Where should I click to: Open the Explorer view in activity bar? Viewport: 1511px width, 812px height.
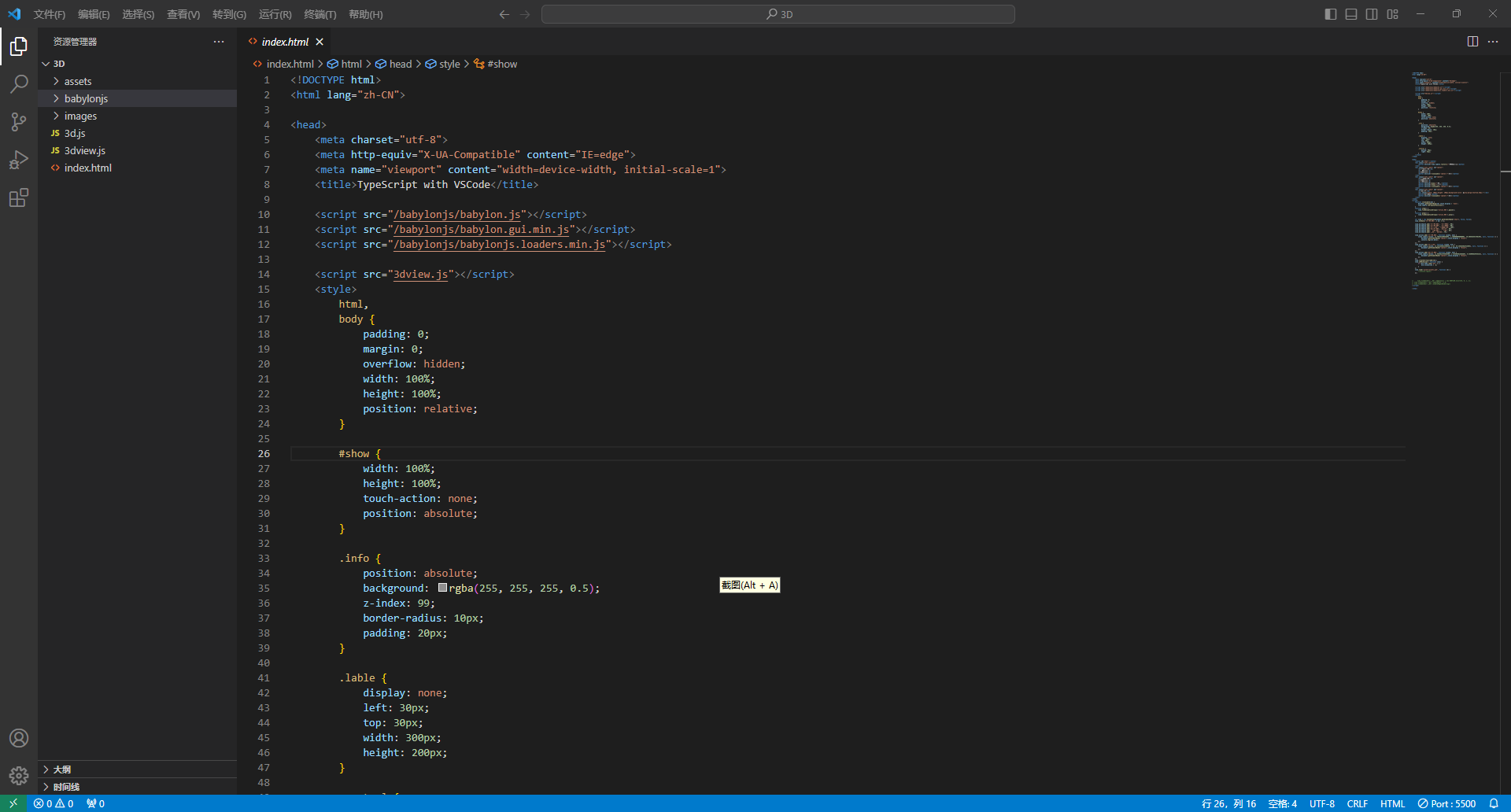[x=19, y=46]
